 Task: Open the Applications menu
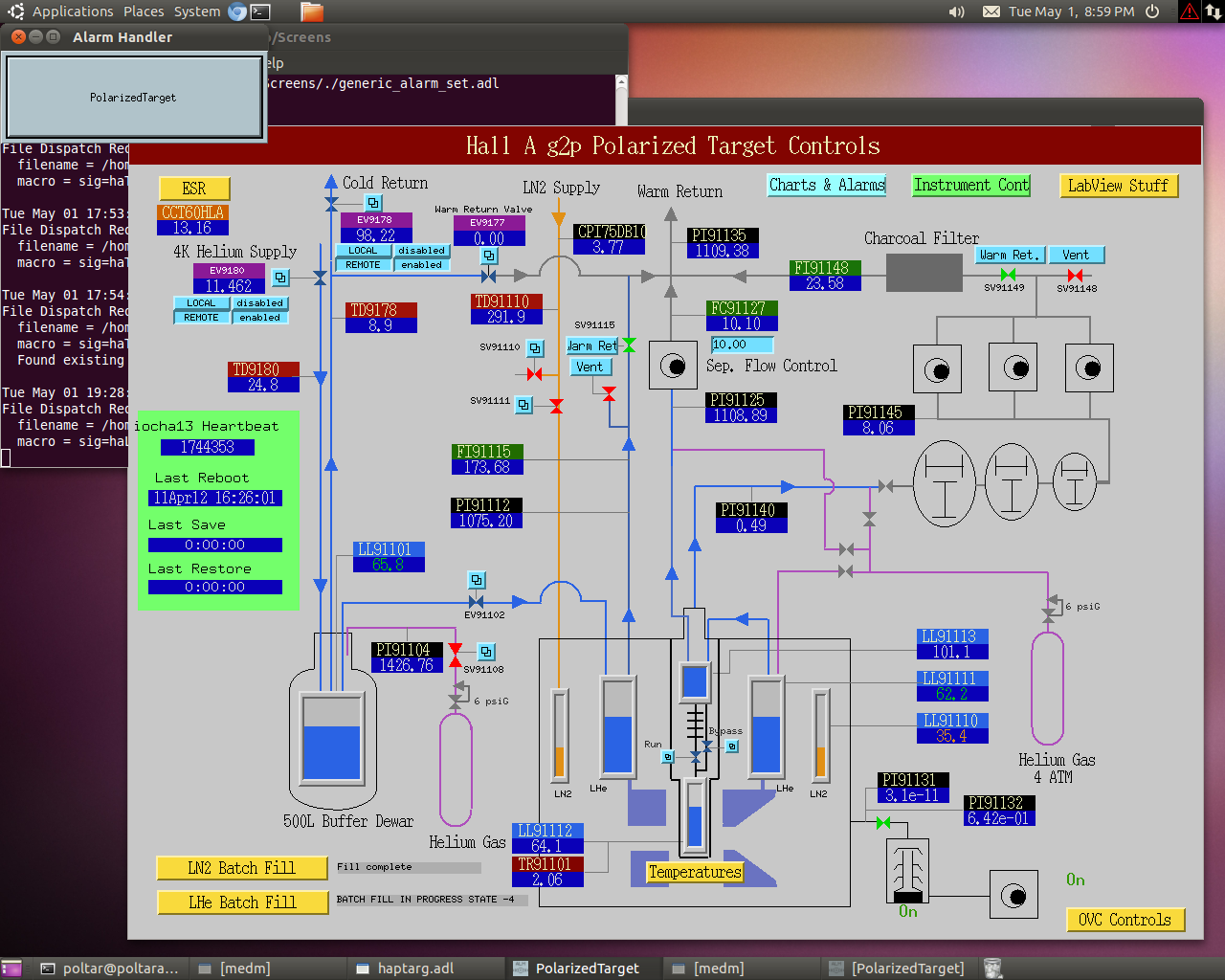[73, 11]
